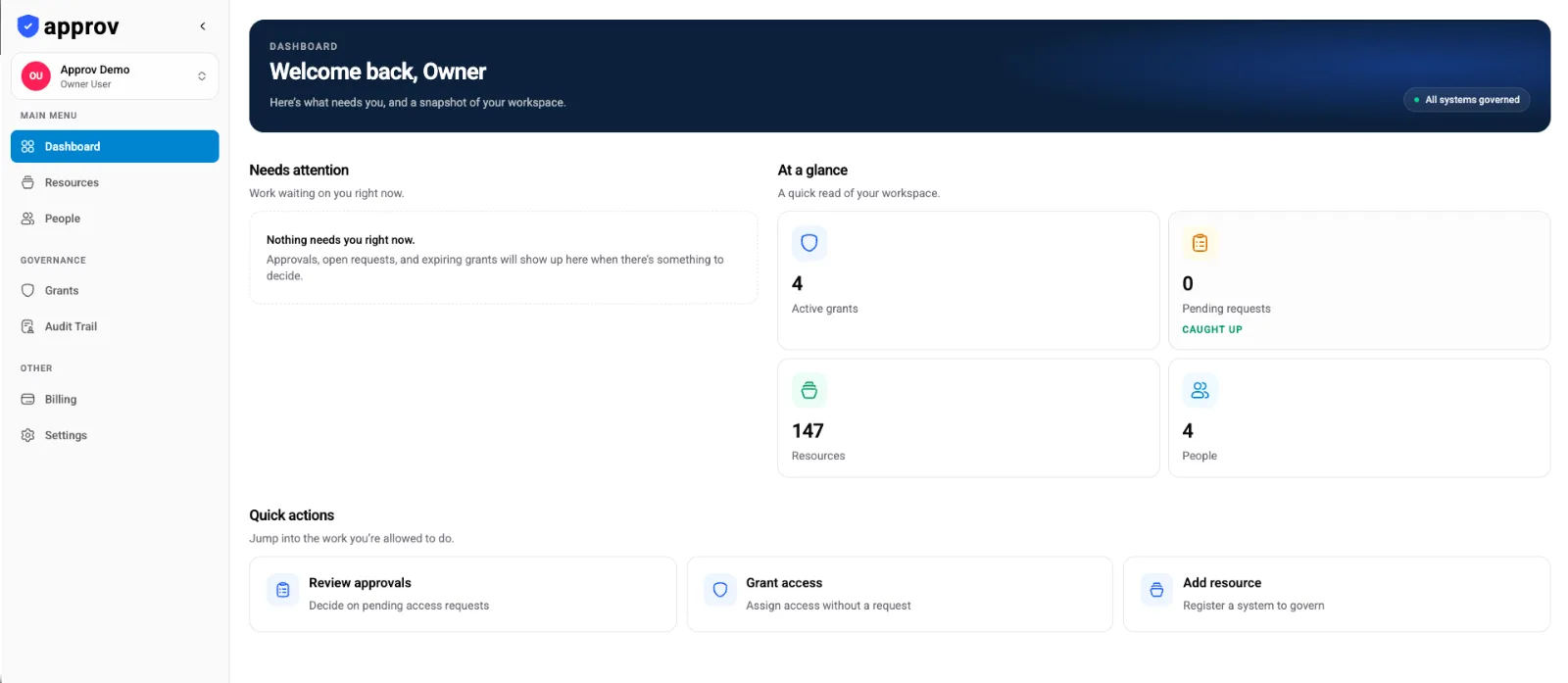Open the Active grants card

tap(968, 280)
